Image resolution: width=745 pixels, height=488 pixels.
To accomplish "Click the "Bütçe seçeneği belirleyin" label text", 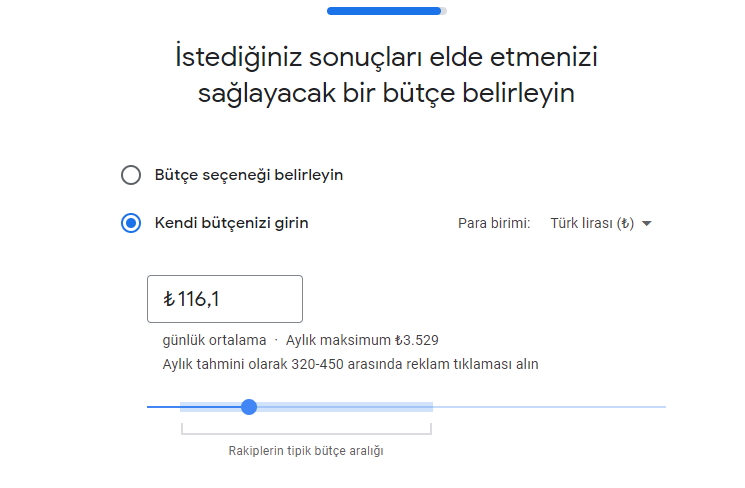I will point(249,175).
